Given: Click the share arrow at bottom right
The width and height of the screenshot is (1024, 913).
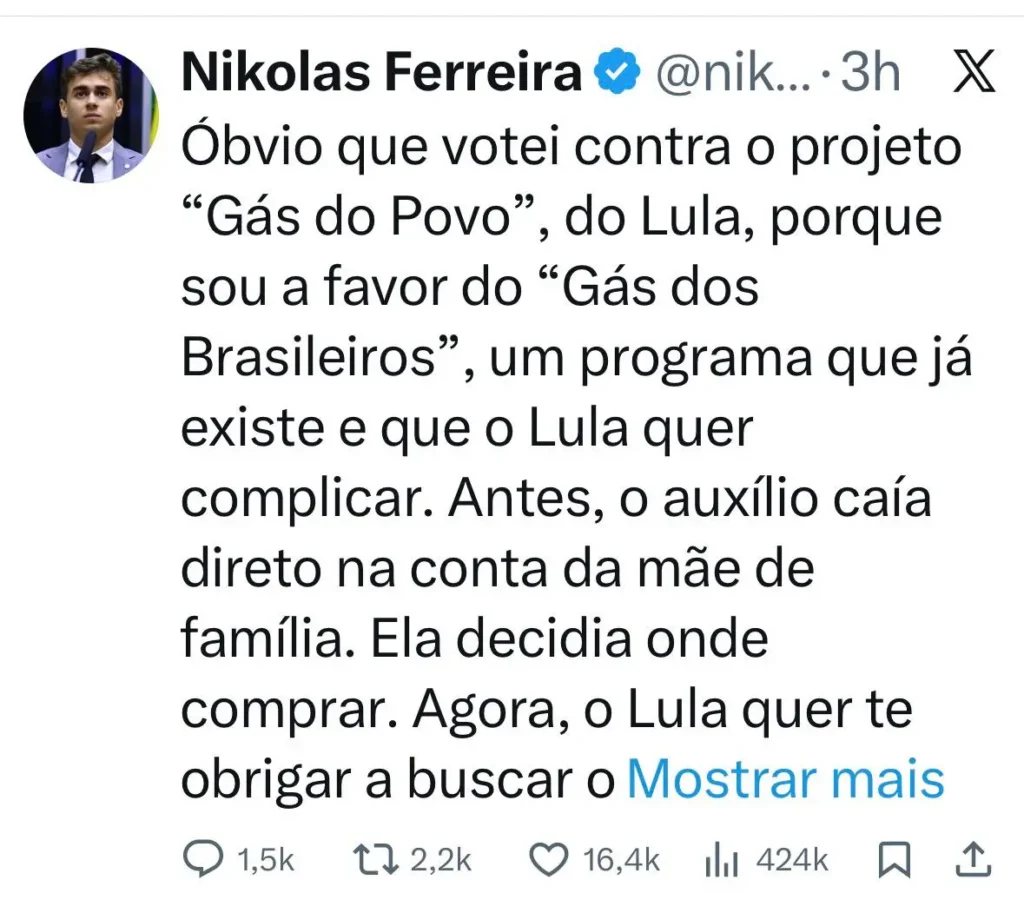Looking at the screenshot, I should click(x=976, y=856).
